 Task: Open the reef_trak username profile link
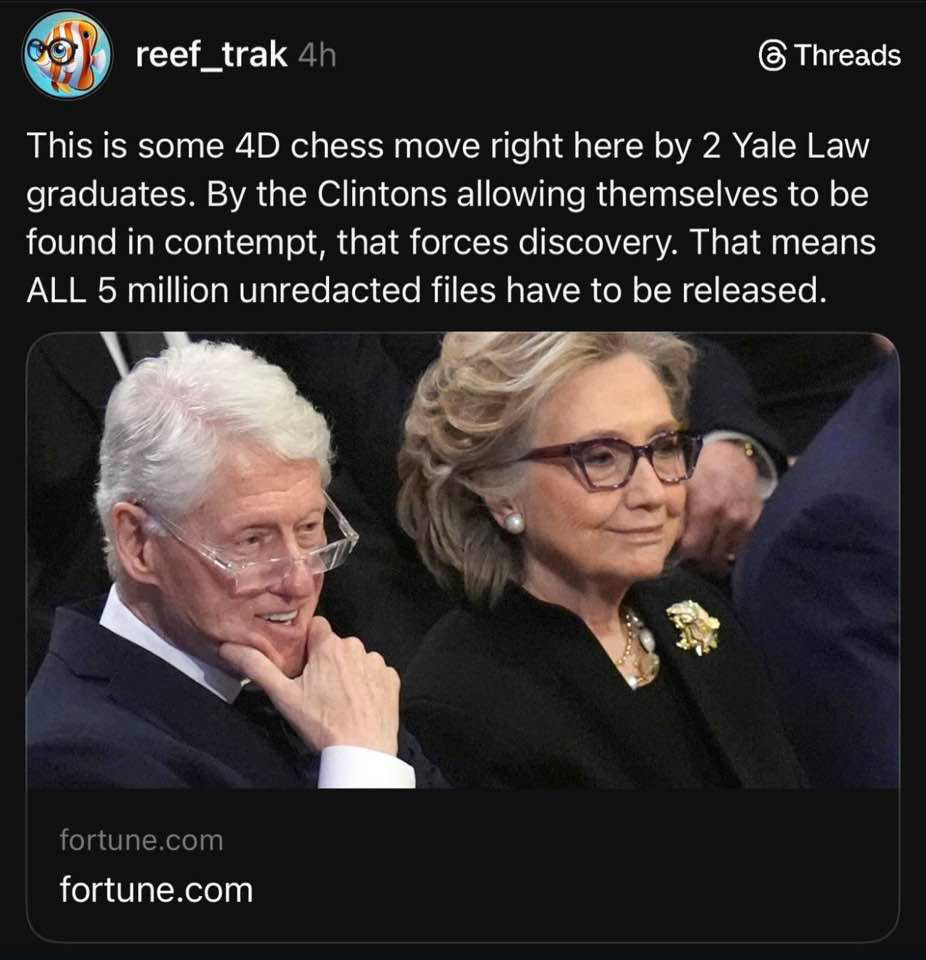pyautogui.click(x=211, y=54)
